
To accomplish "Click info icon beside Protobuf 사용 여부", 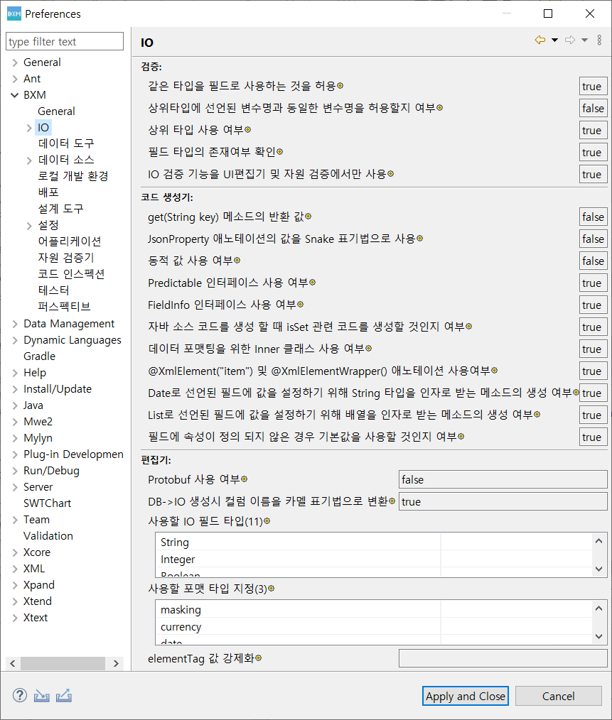I will point(243,480).
